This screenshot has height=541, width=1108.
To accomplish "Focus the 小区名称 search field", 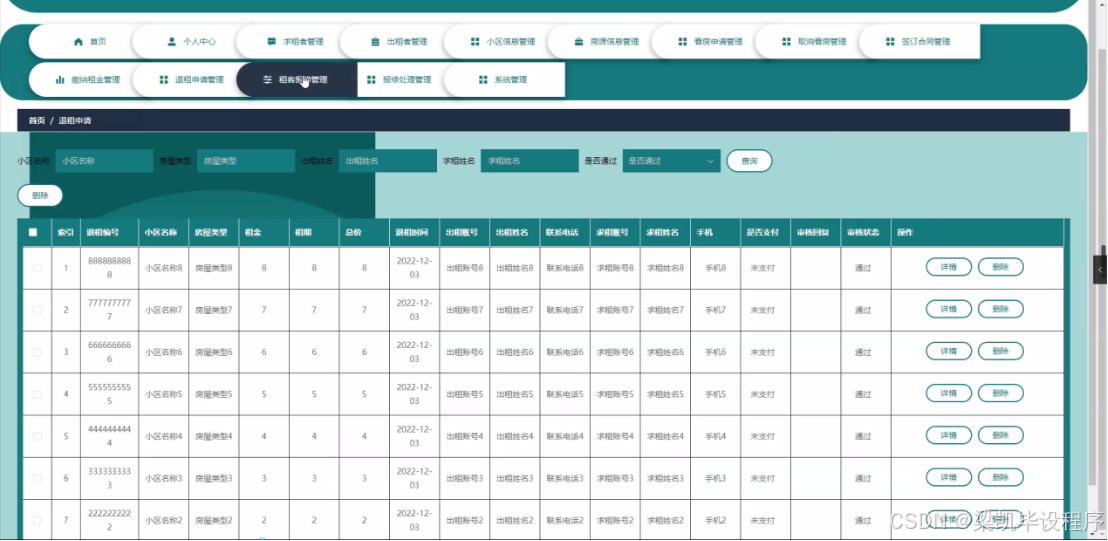I will pos(105,161).
